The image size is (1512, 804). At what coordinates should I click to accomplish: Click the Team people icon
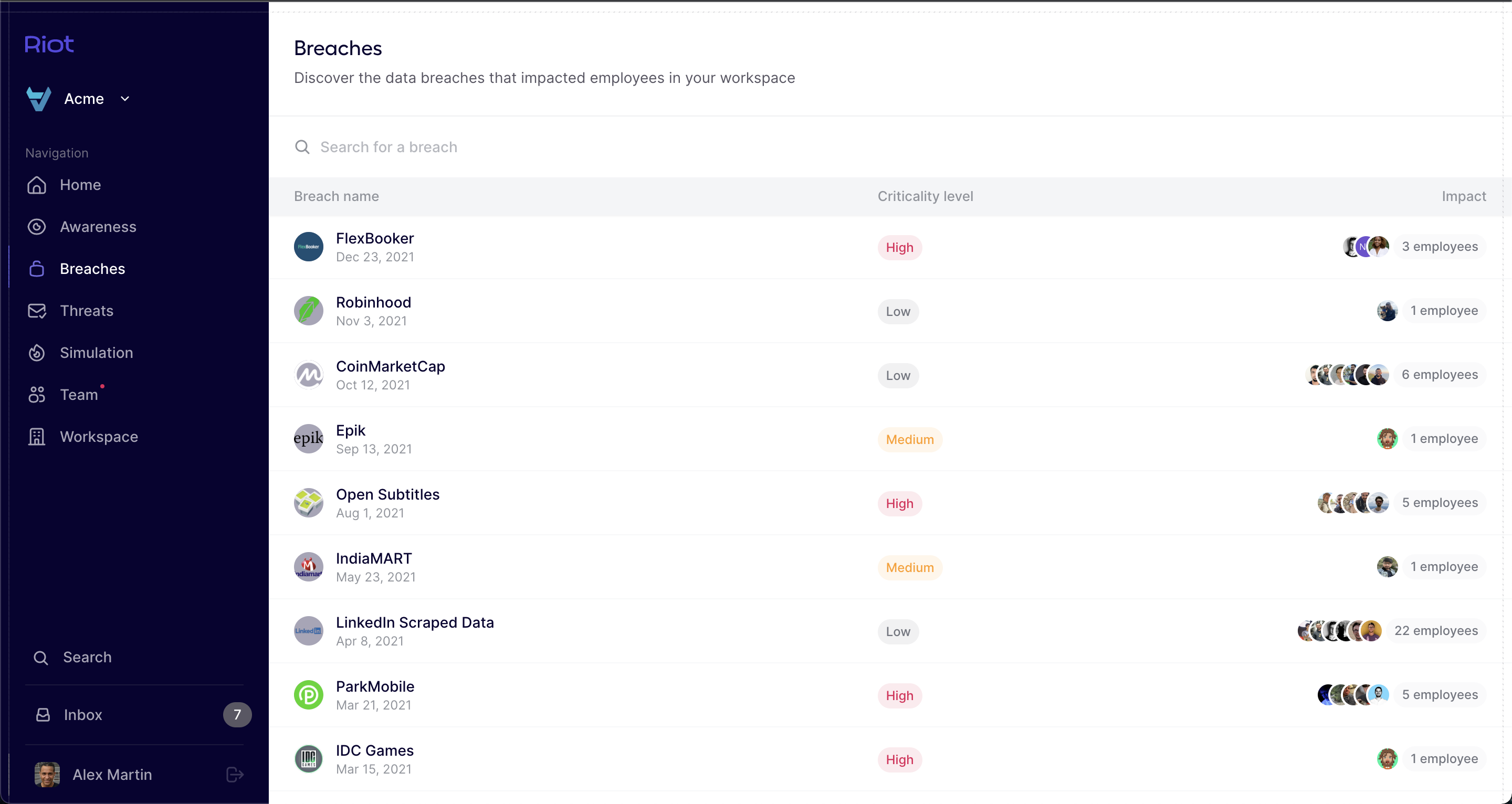36,395
